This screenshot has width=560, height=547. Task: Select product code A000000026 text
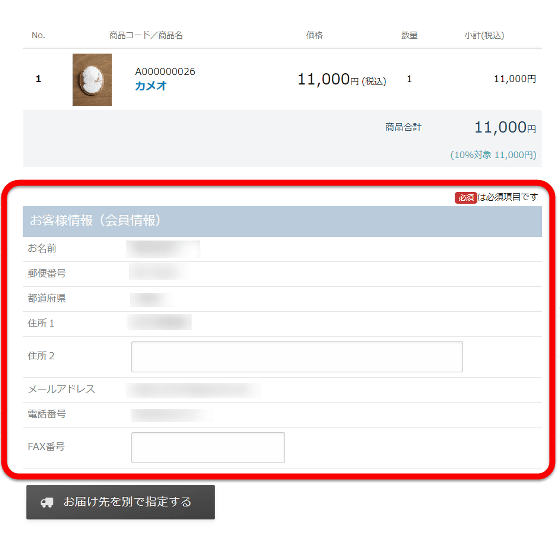tap(165, 71)
